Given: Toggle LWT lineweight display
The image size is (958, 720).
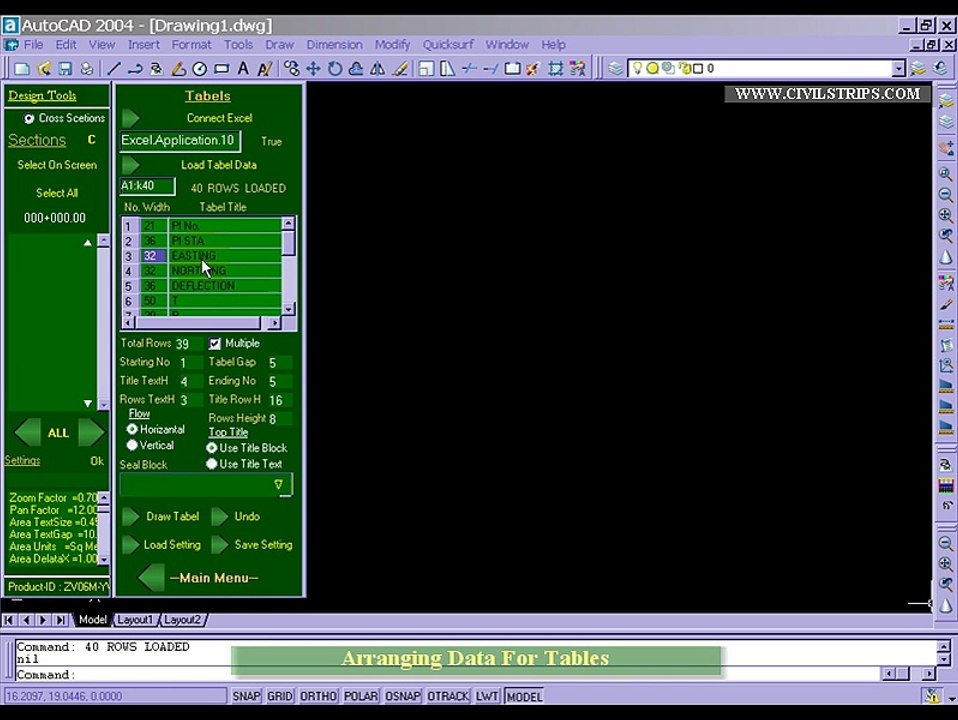Looking at the screenshot, I should click(487, 696).
